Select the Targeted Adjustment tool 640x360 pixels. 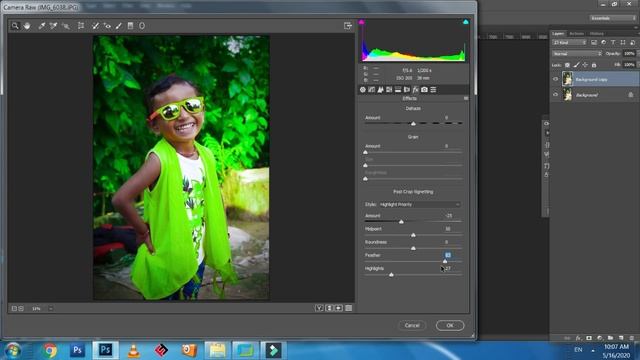click(x=65, y=26)
